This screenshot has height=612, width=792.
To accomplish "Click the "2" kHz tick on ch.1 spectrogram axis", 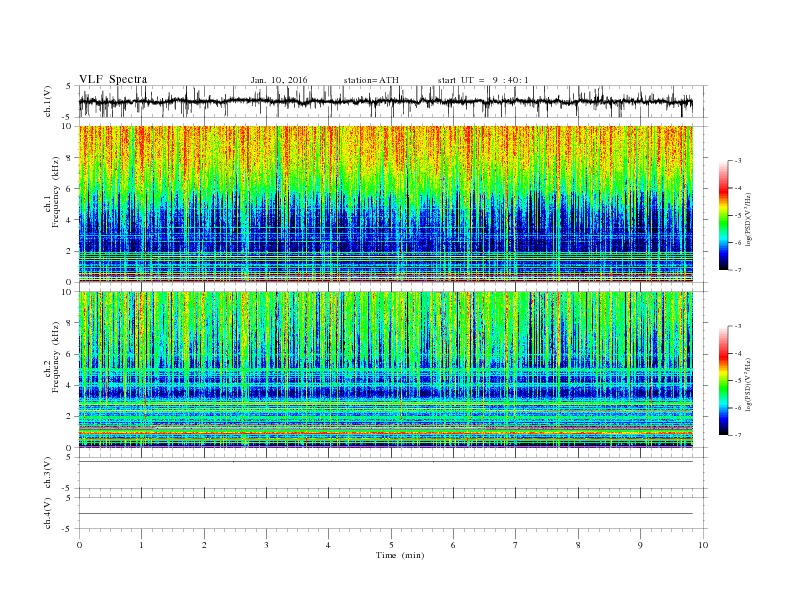I will 70,251.
